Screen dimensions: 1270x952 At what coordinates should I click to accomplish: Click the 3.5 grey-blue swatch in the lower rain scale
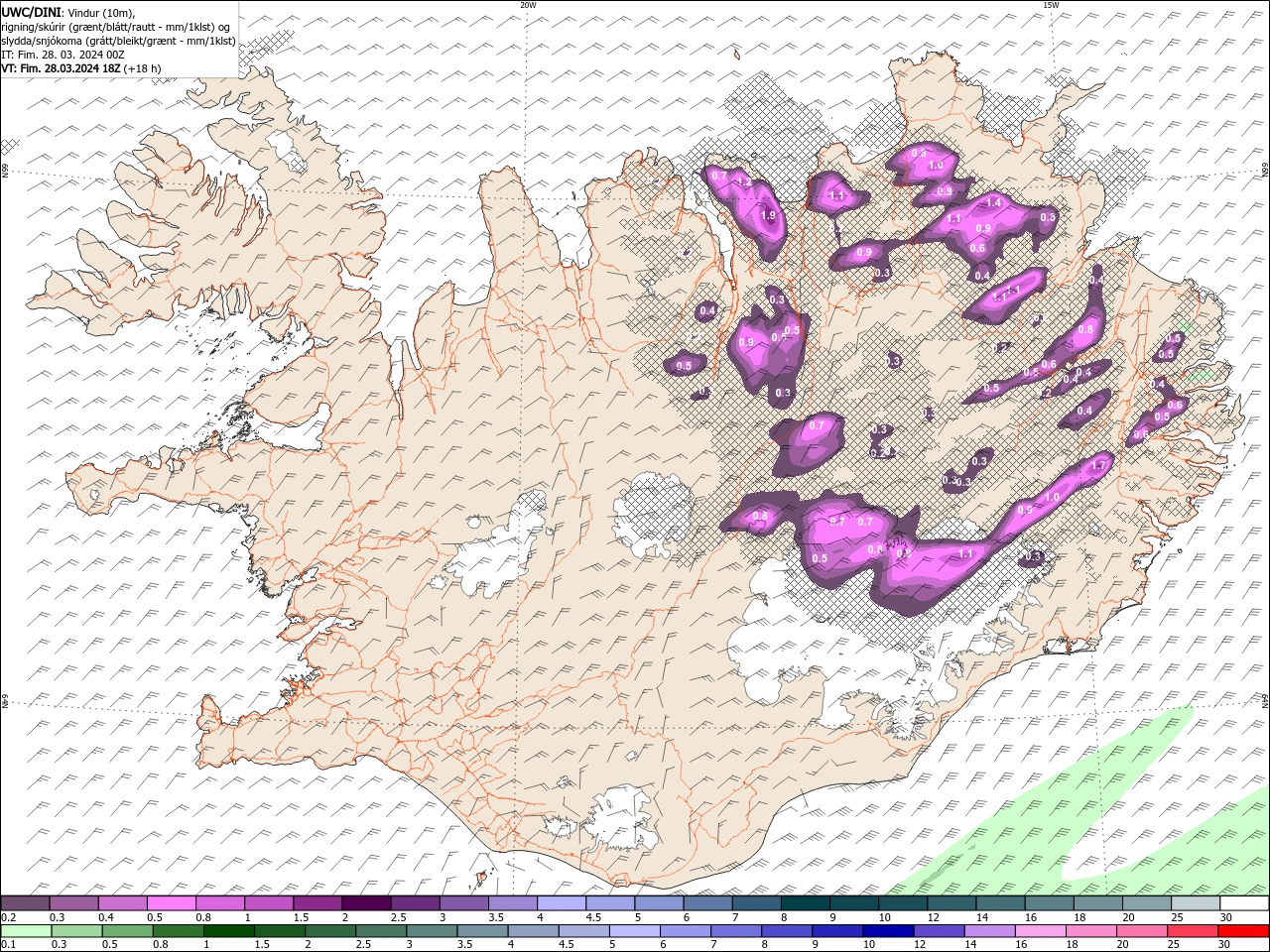[481, 931]
